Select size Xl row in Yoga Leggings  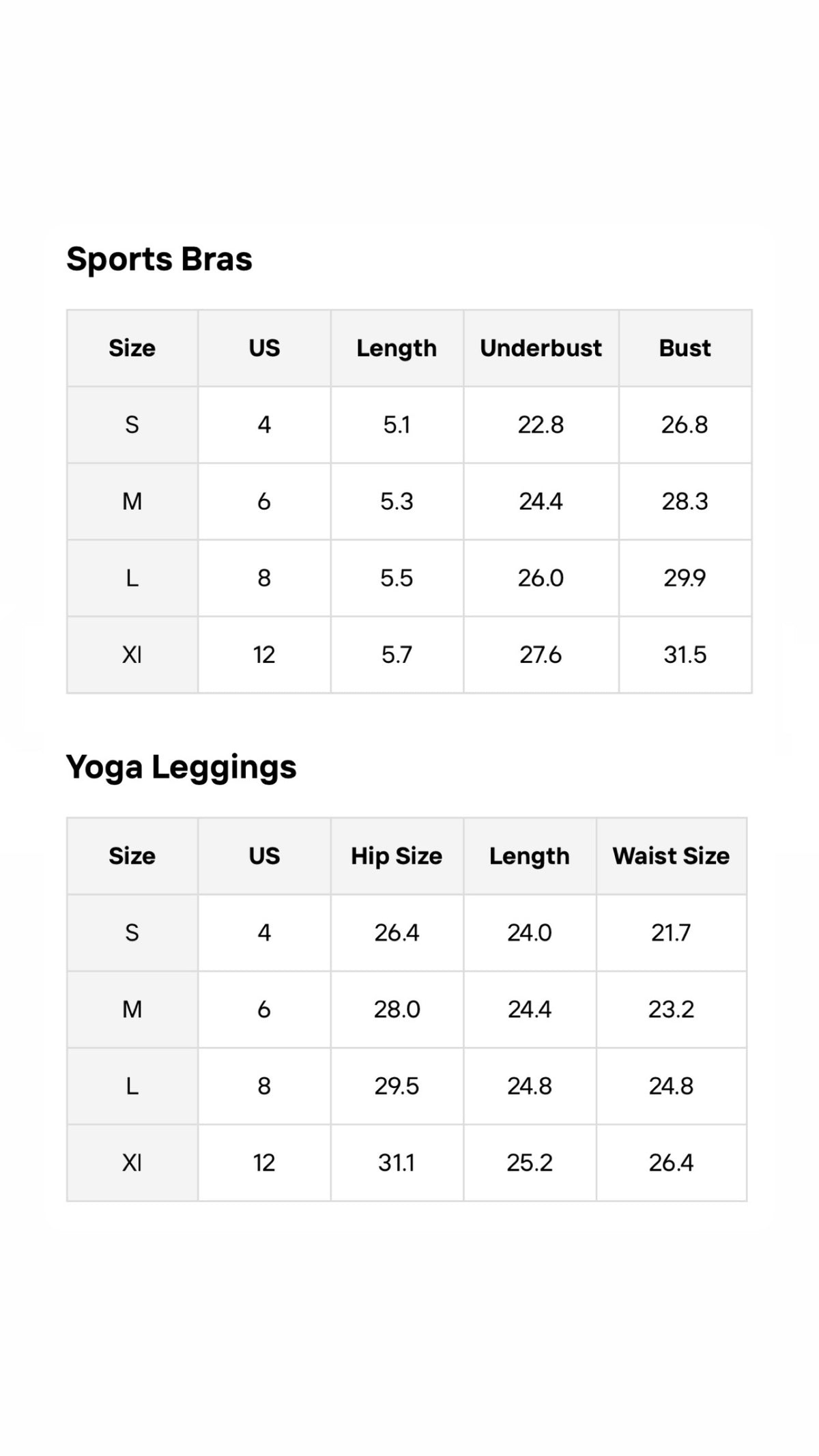click(407, 1162)
